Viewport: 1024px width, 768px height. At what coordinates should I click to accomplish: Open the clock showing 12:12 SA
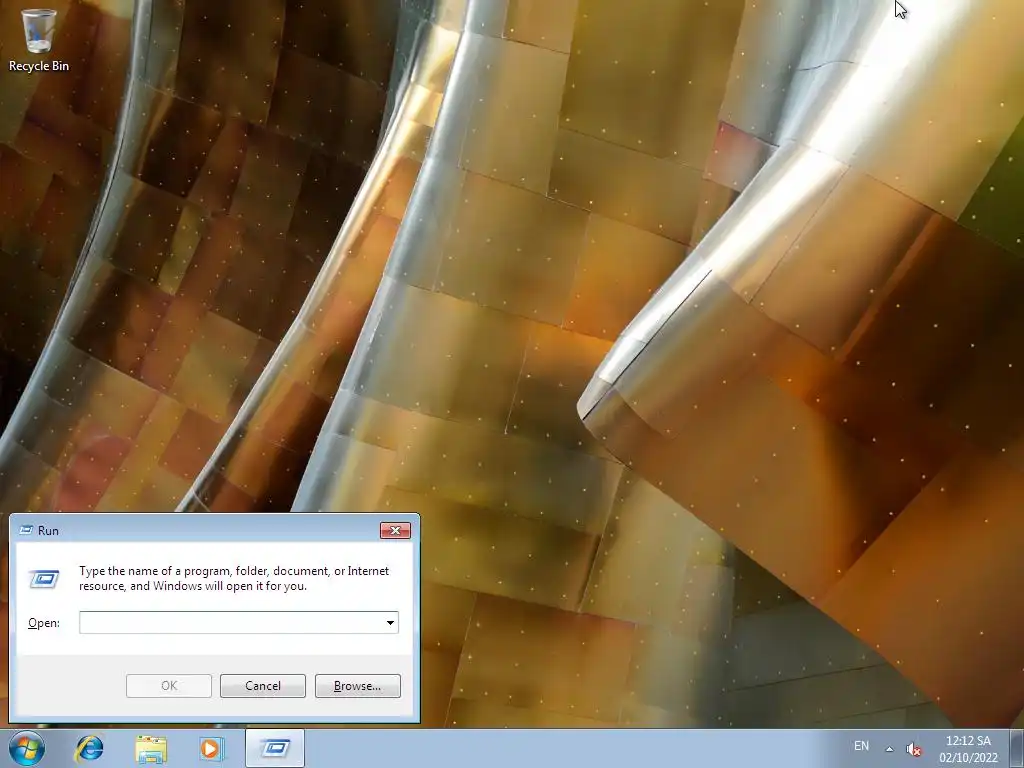tap(968, 749)
